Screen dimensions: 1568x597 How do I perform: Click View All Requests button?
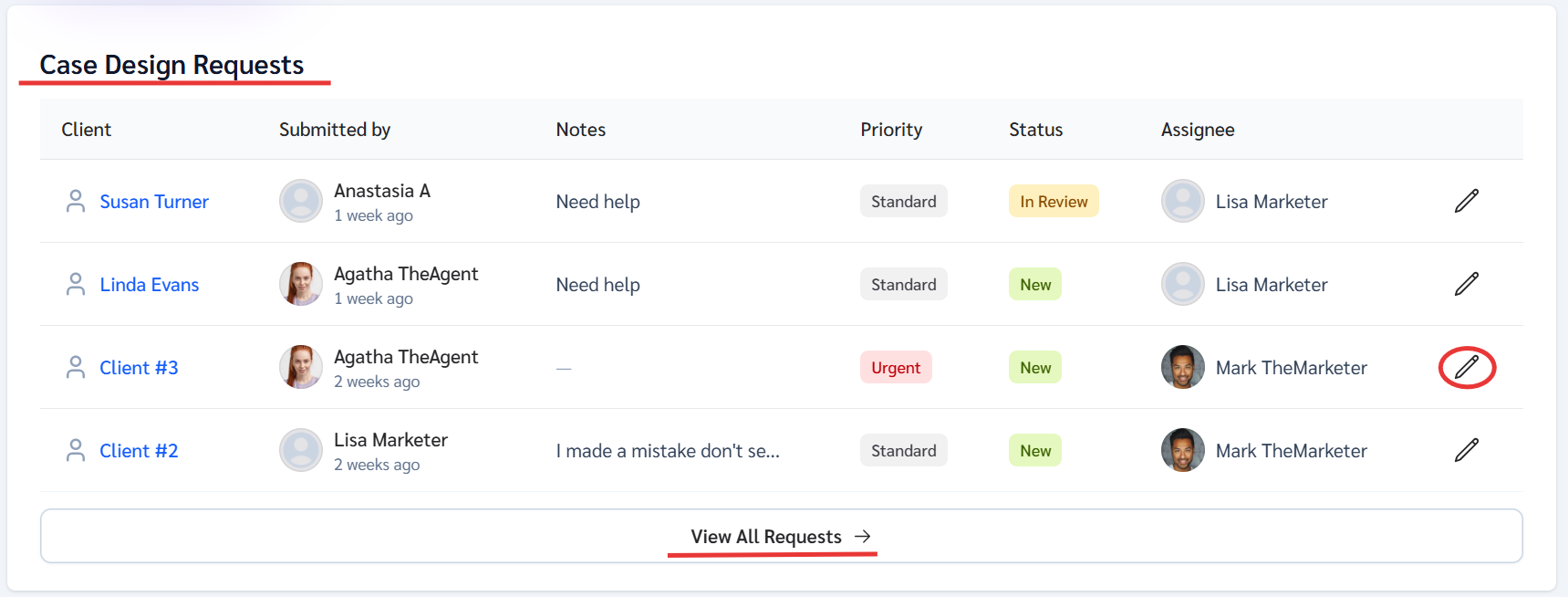(781, 536)
